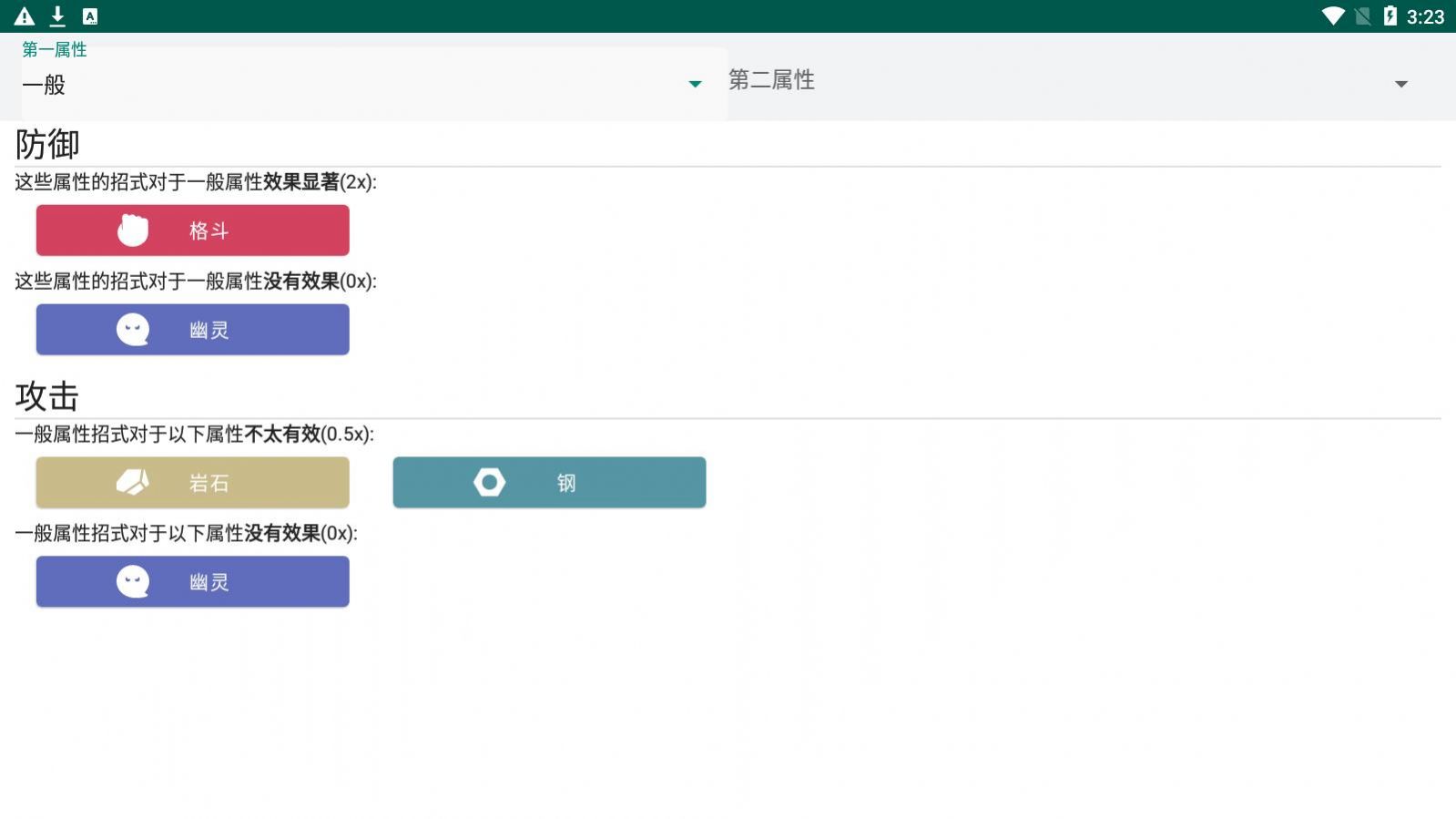The width and height of the screenshot is (1456, 819).
Task: Tap the 幽灵 label under 攻击 section
Action: pyautogui.click(x=209, y=583)
